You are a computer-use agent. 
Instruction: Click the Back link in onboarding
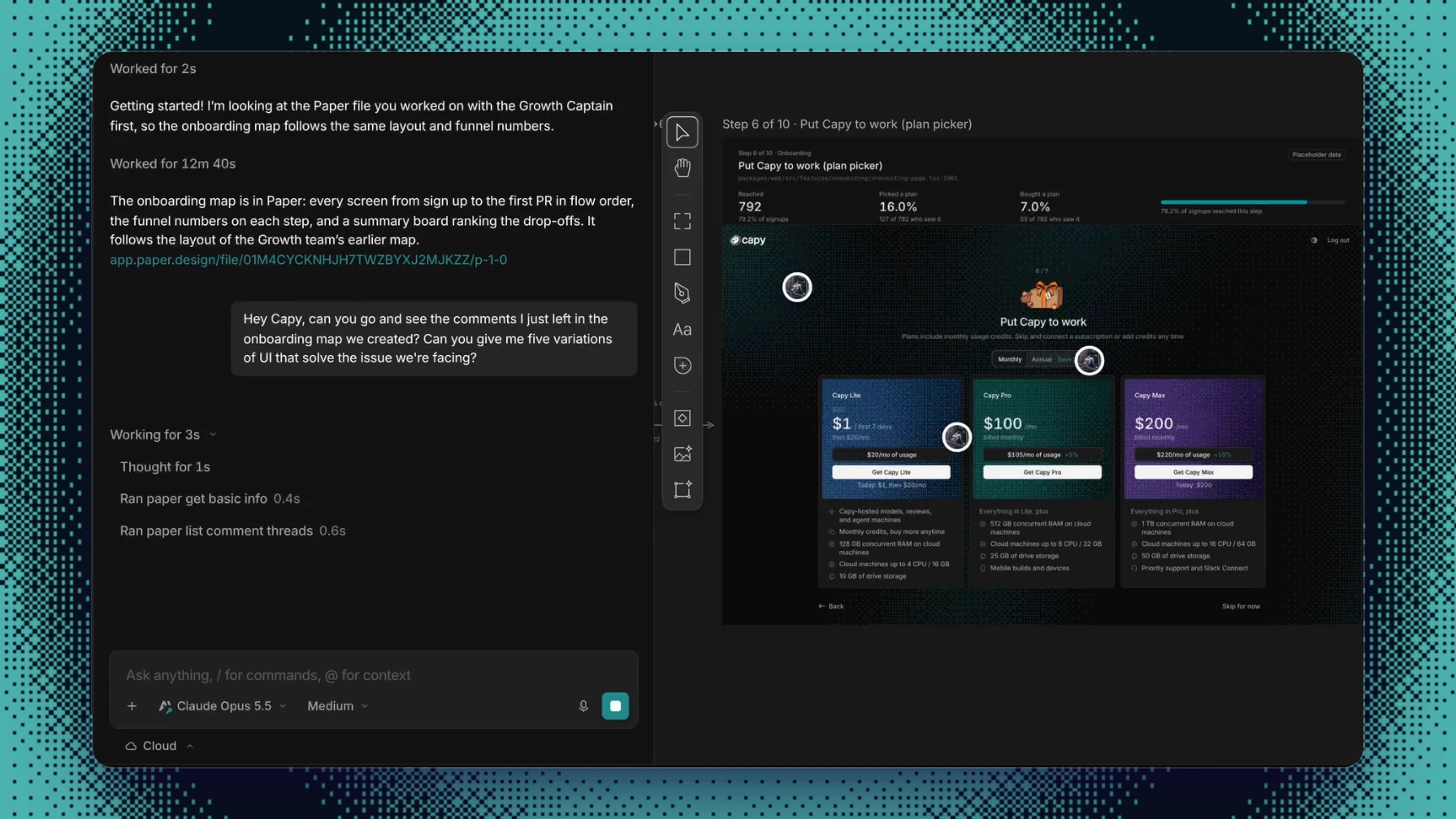[x=830, y=606]
